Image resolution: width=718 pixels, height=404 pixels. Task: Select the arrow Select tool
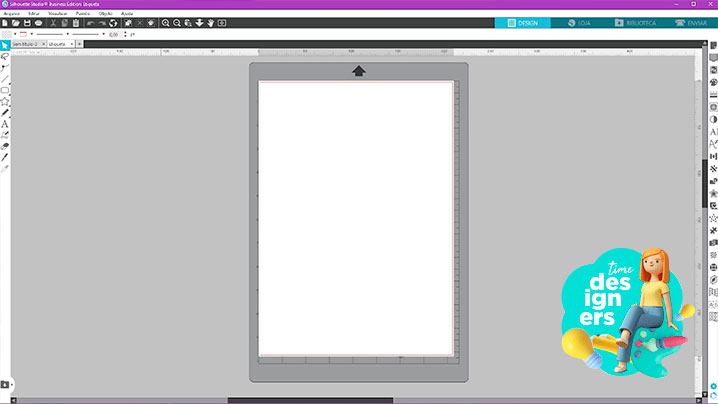click(5, 45)
